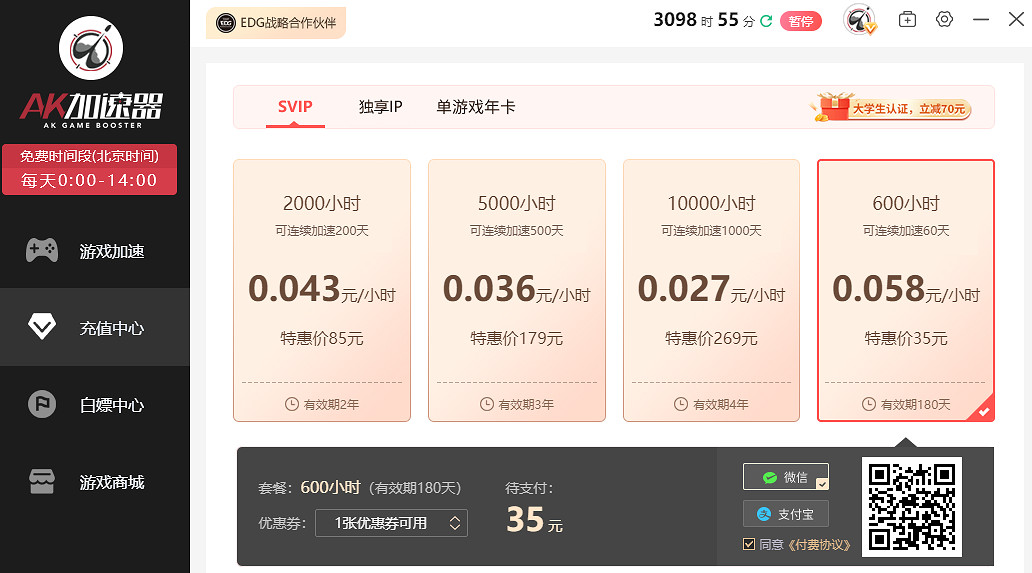Switch to the 独享IP tab
The image size is (1032, 573).
pos(380,107)
